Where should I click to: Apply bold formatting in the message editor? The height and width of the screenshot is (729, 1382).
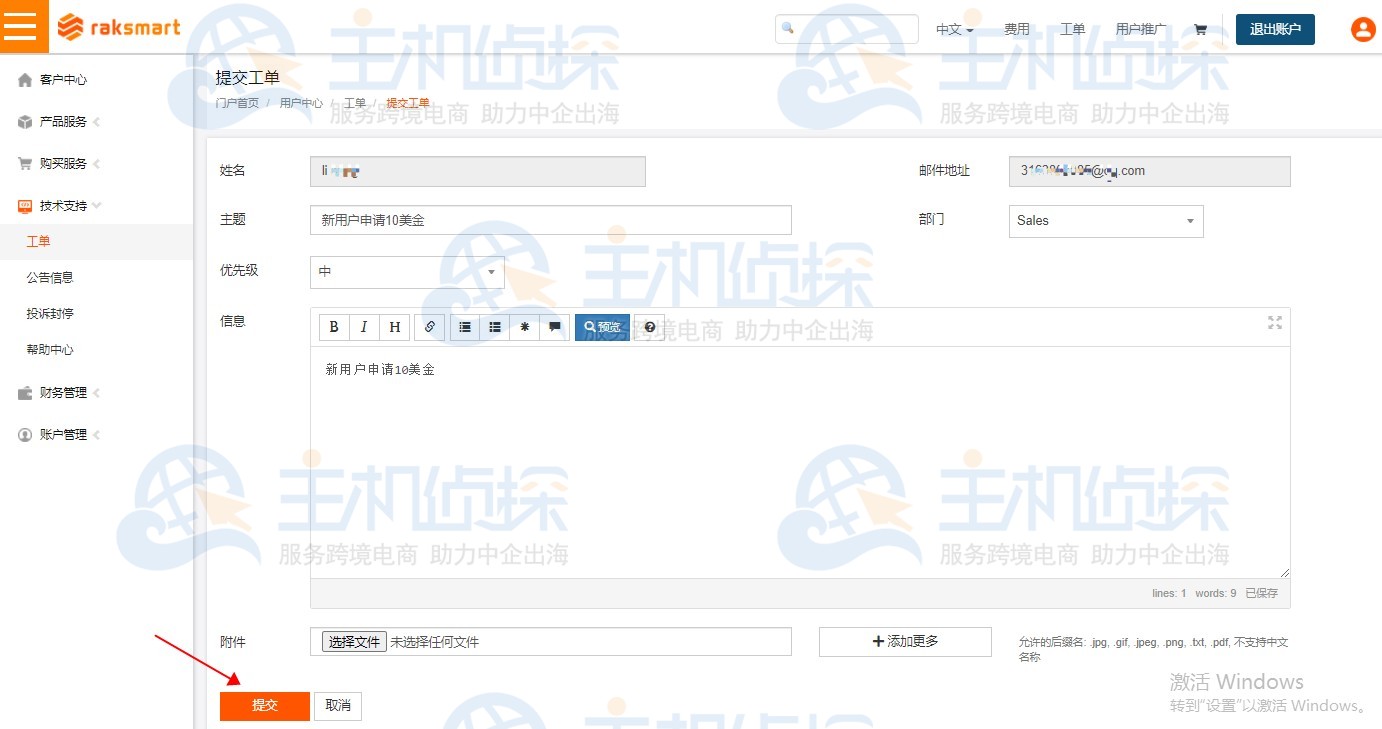tap(334, 327)
